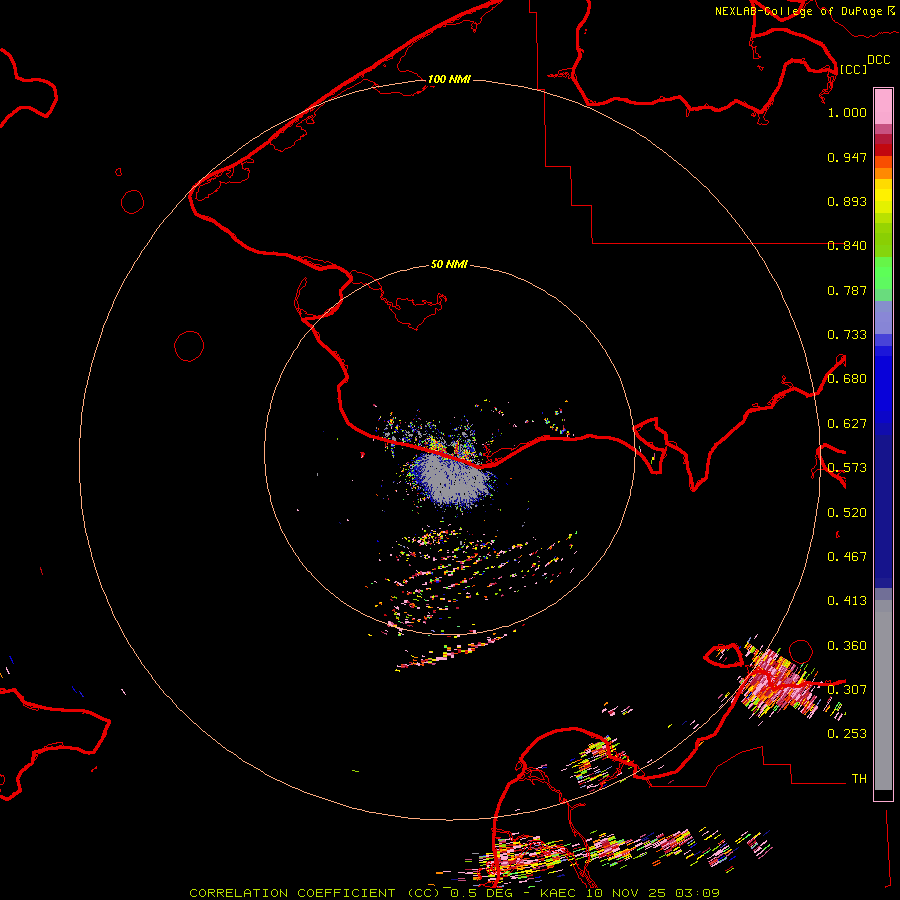This screenshot has height=900, width=900.
Task: Pick the light pink swatch at color bar top
Action: [x=883, y=106]
